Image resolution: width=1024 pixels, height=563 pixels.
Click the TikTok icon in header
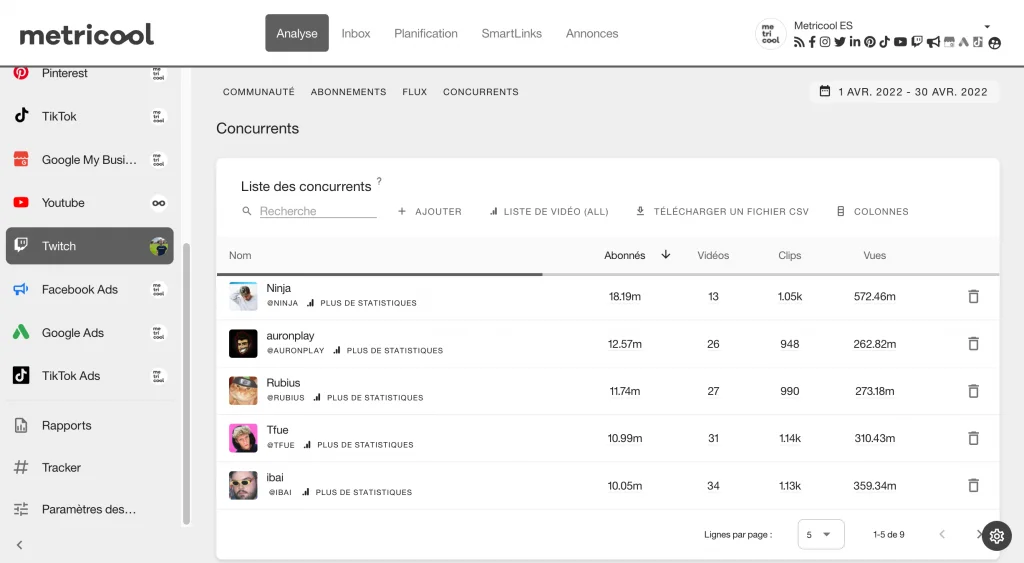tap(884, 42)
